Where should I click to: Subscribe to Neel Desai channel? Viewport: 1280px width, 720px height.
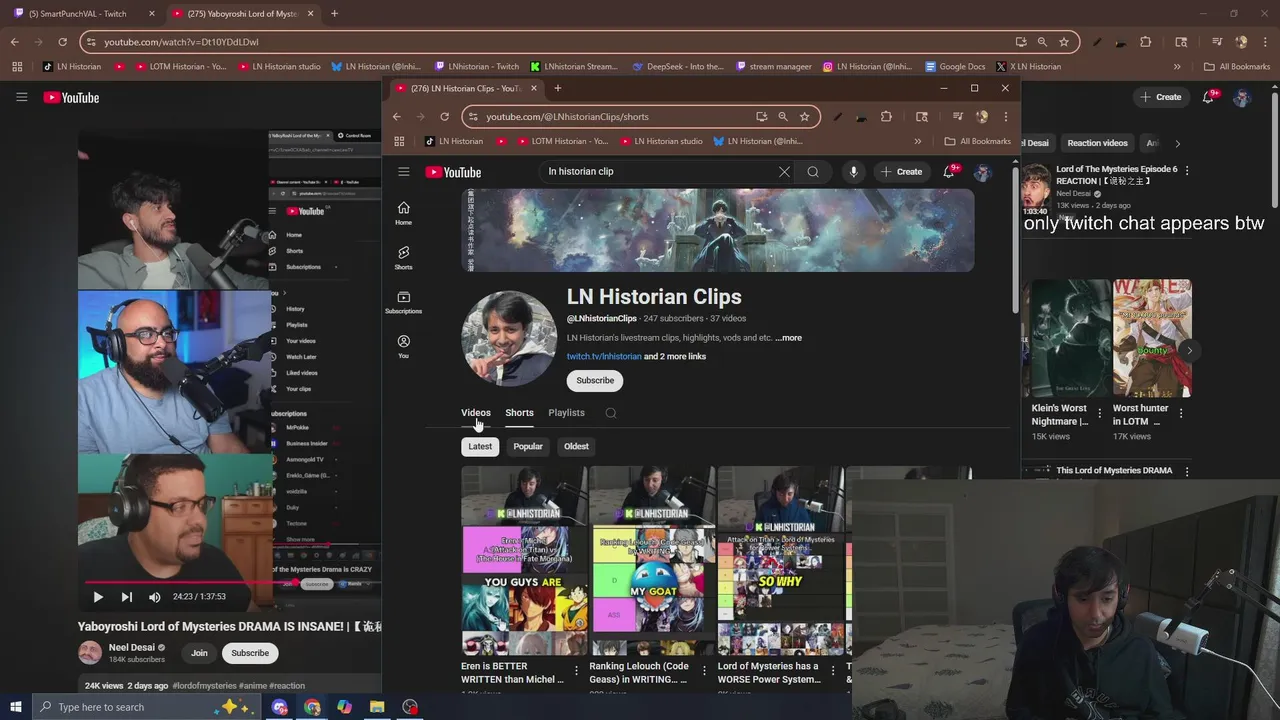click(x=250, y=653)
